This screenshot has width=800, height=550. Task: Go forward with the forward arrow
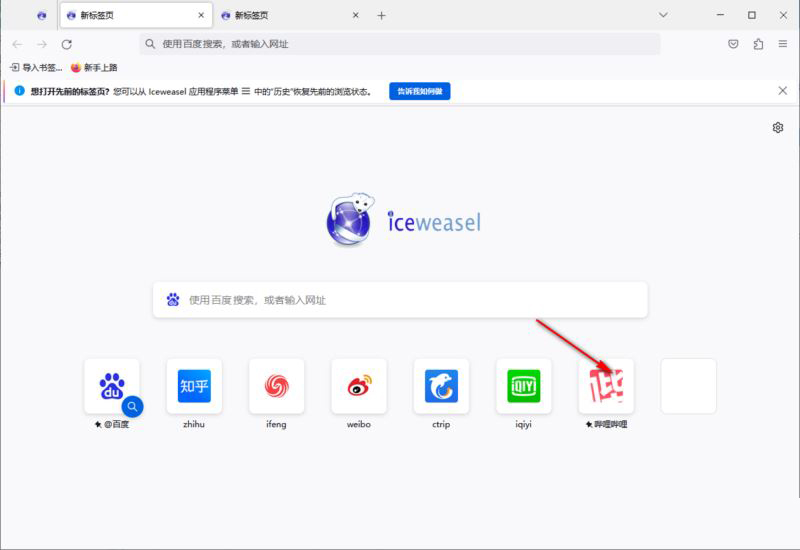[x=42, y=44]
